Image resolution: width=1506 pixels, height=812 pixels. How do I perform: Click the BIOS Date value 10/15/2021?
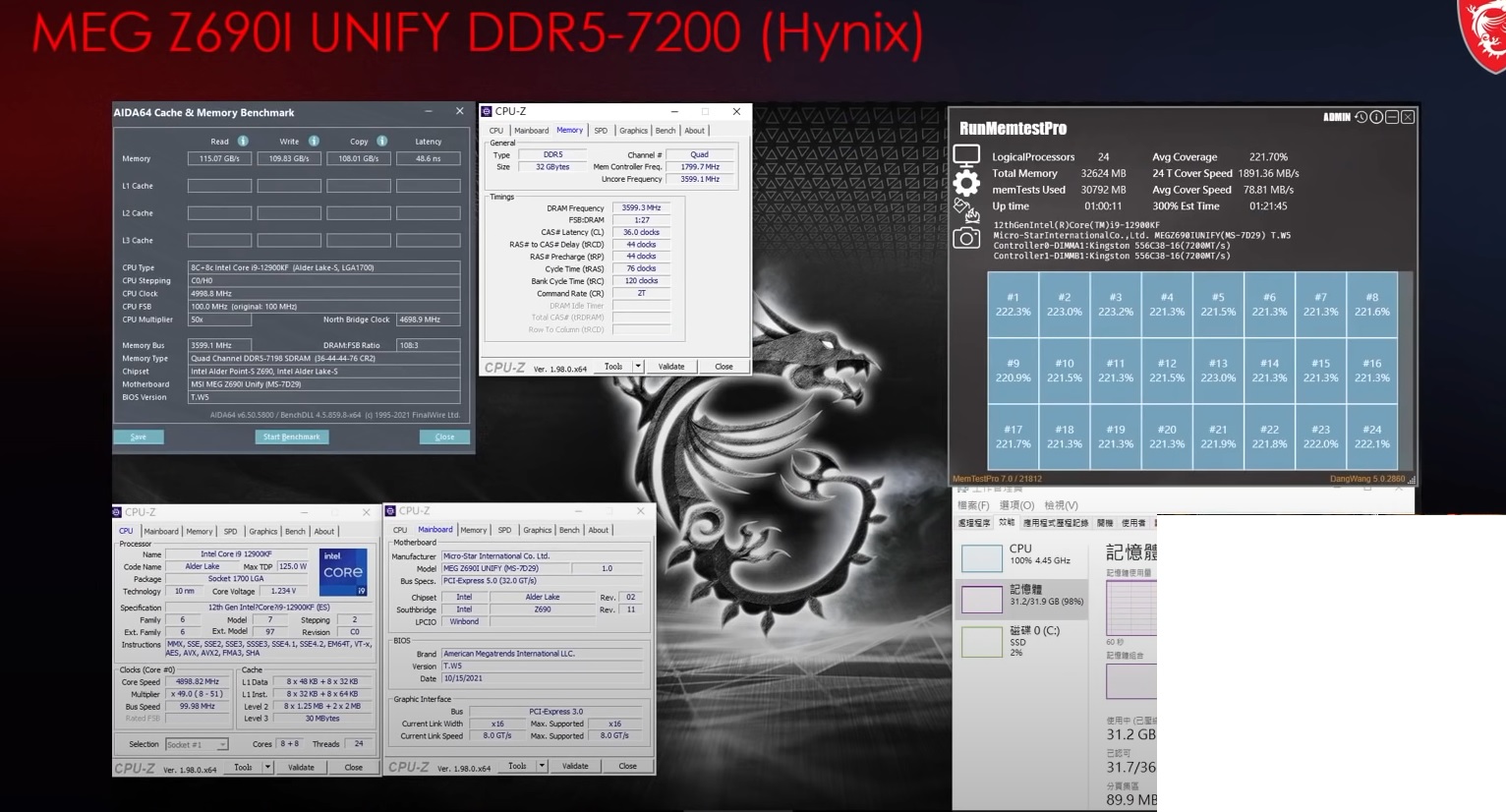click(x=543, y=678)
